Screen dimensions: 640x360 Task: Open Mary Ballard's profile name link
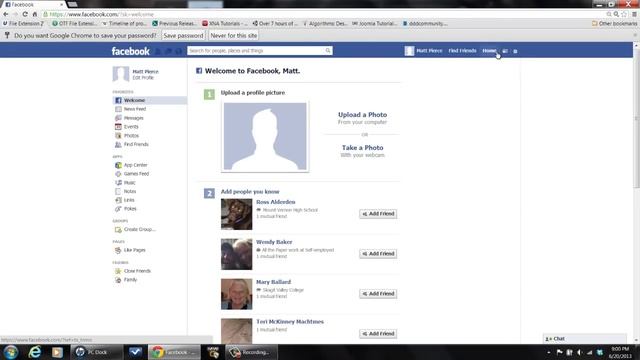(x=273, y=282)
